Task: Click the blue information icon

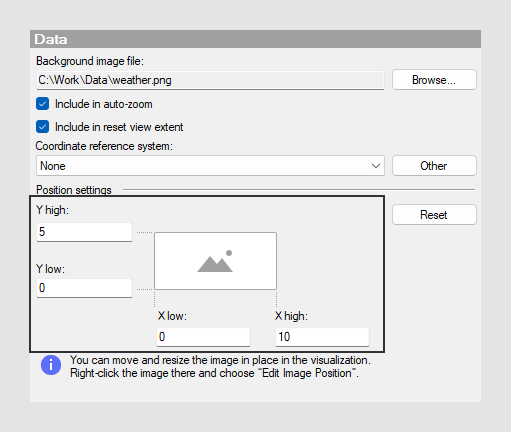Action: point(51,365)
